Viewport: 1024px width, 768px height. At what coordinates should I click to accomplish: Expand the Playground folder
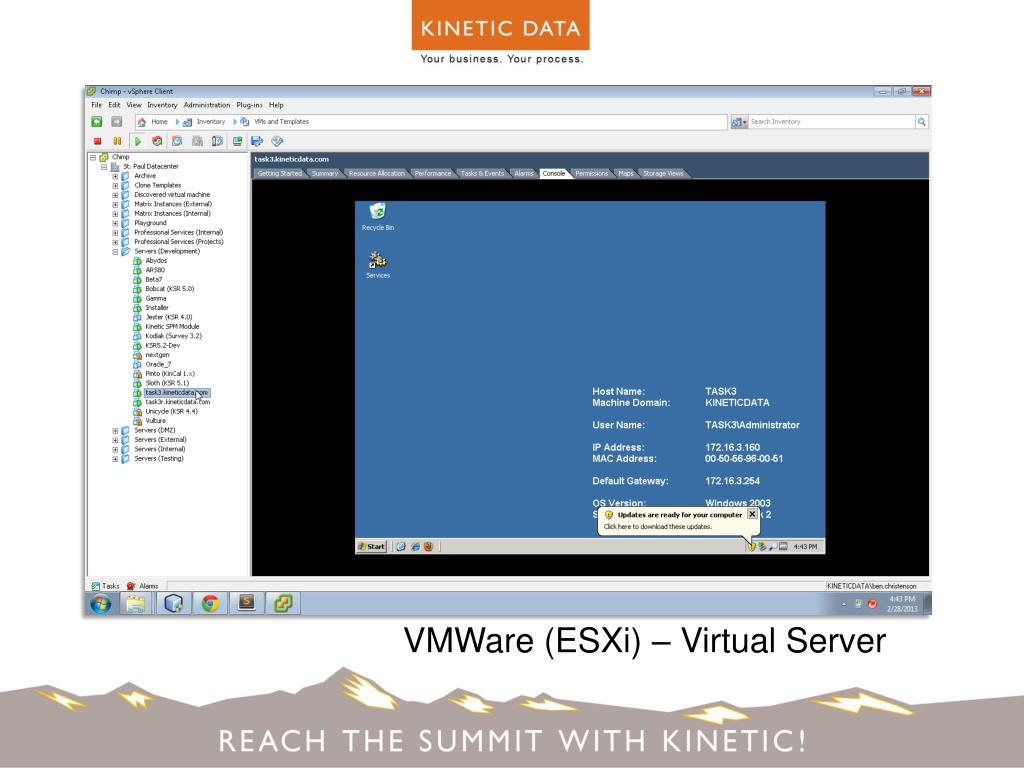115,223
